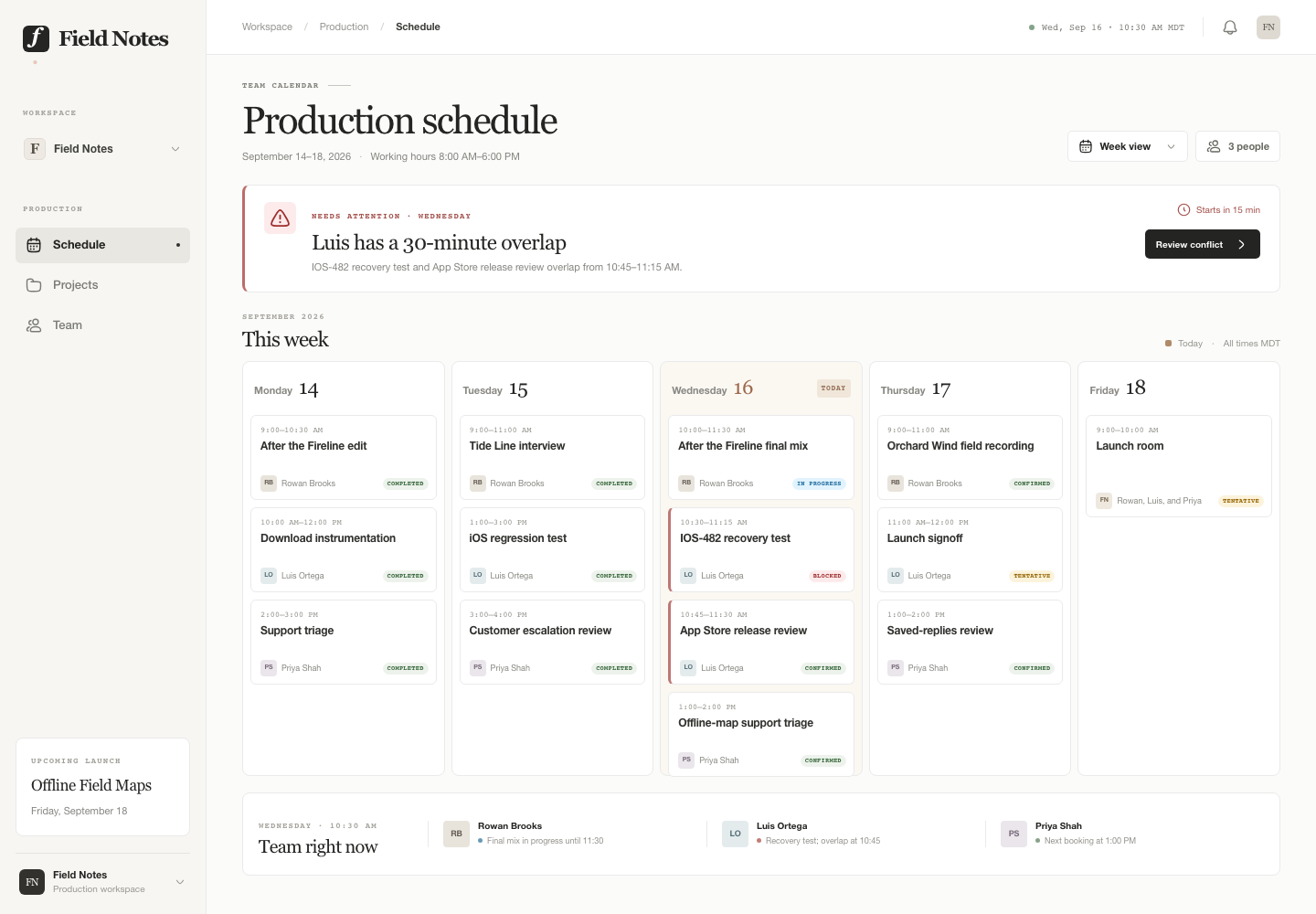Open the Download instrumentation event
The width and height of the screenshot is (1316, 914).
click(x=344, y=549)
